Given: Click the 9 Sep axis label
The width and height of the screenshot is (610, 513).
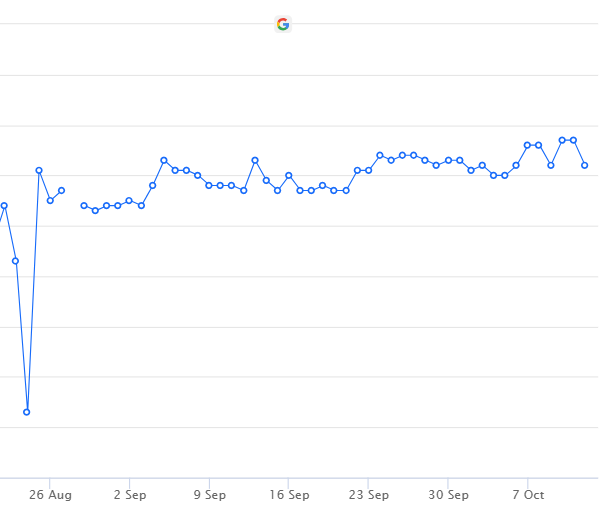Looking at the screenshot, I should point(210,495).
